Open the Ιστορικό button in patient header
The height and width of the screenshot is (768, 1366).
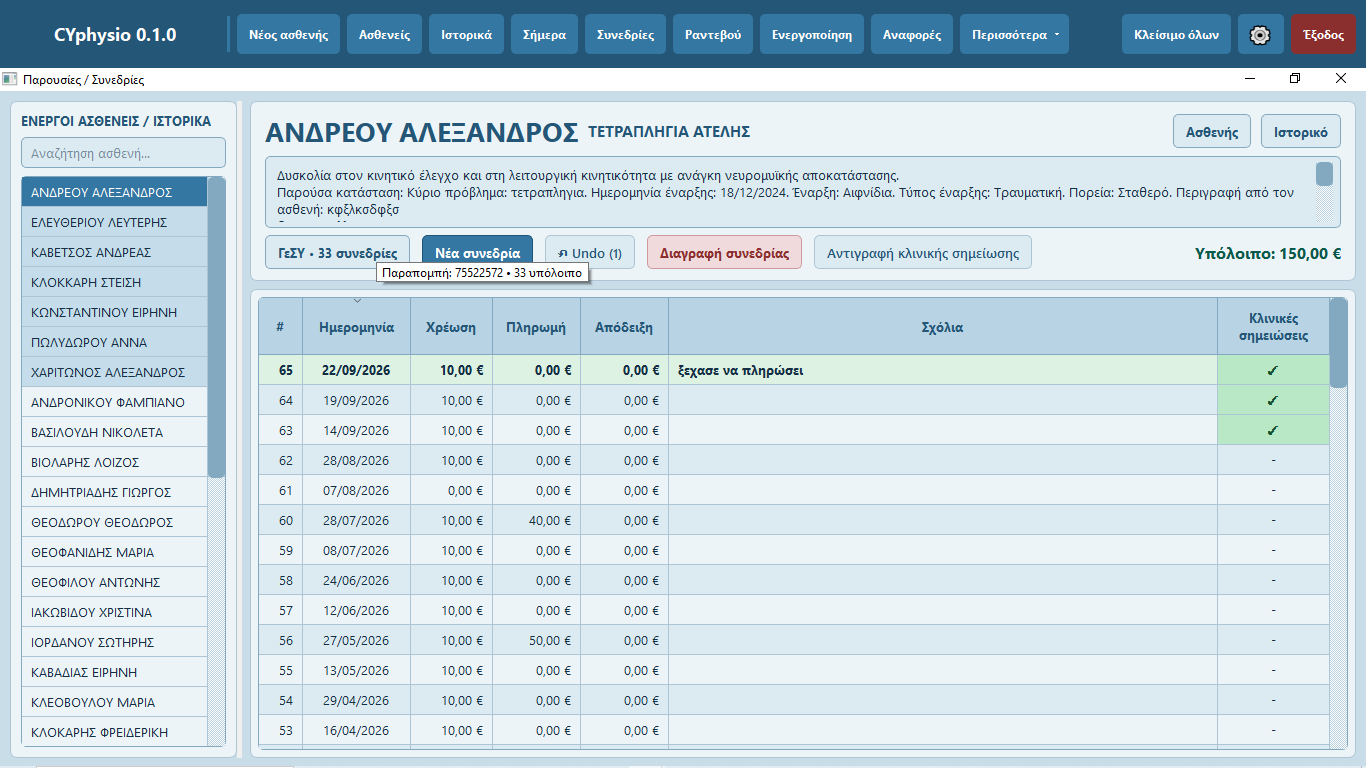1301,131
